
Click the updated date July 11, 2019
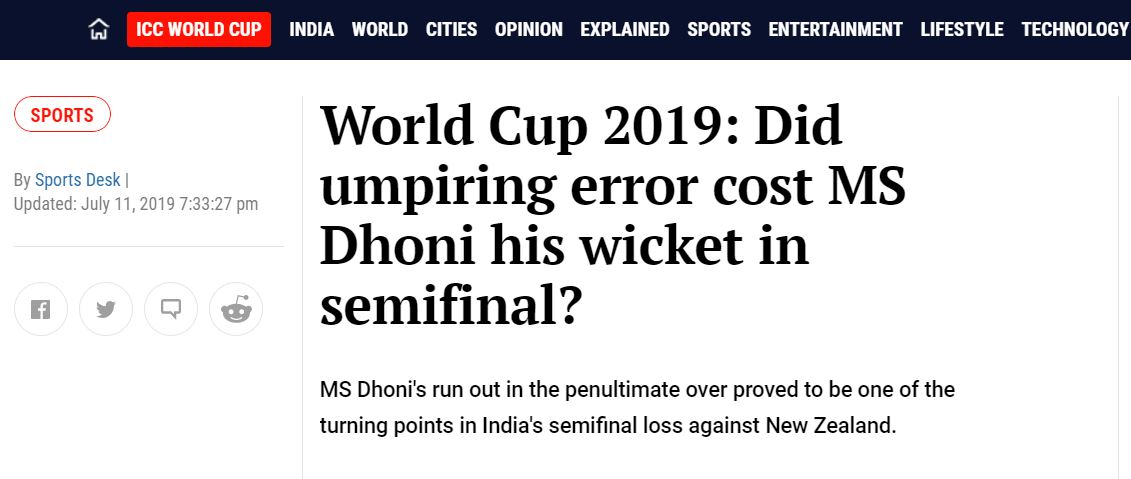pos(126,204)
